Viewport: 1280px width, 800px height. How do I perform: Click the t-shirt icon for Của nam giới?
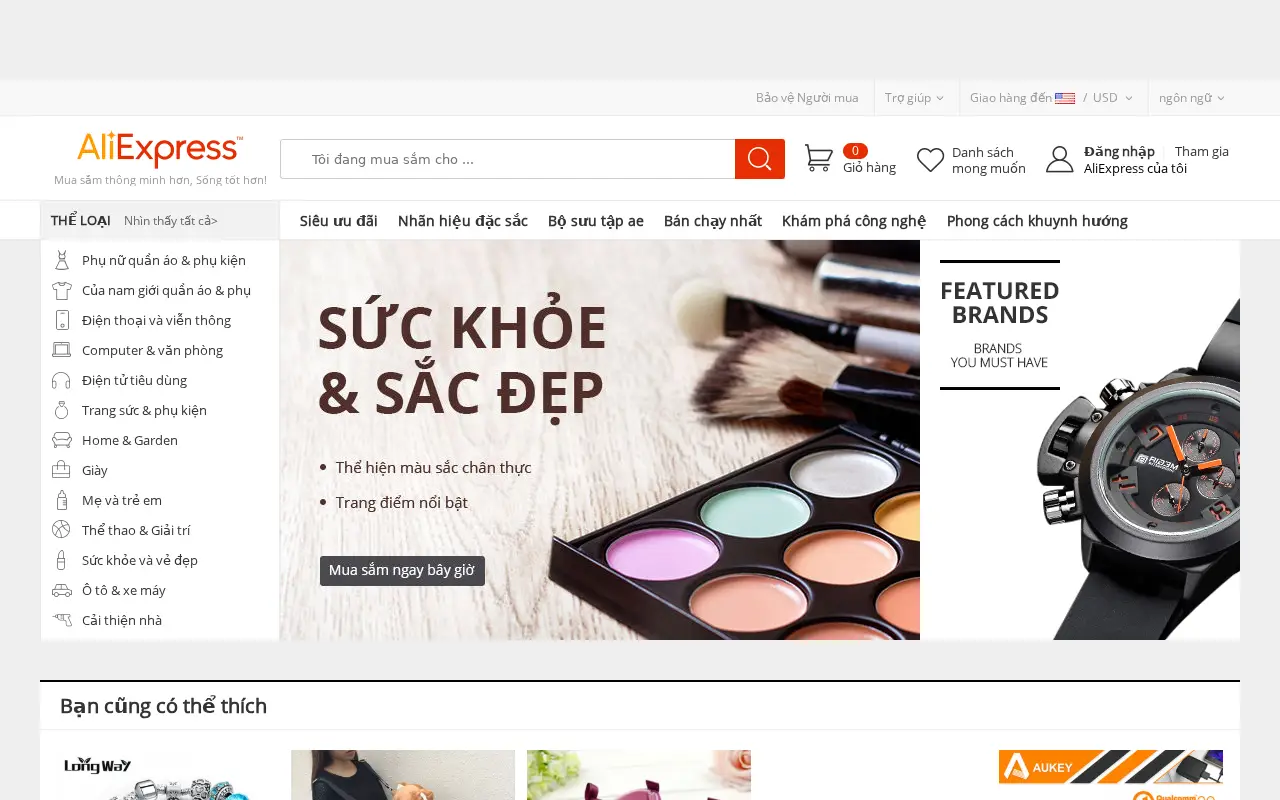click(62, 290)
